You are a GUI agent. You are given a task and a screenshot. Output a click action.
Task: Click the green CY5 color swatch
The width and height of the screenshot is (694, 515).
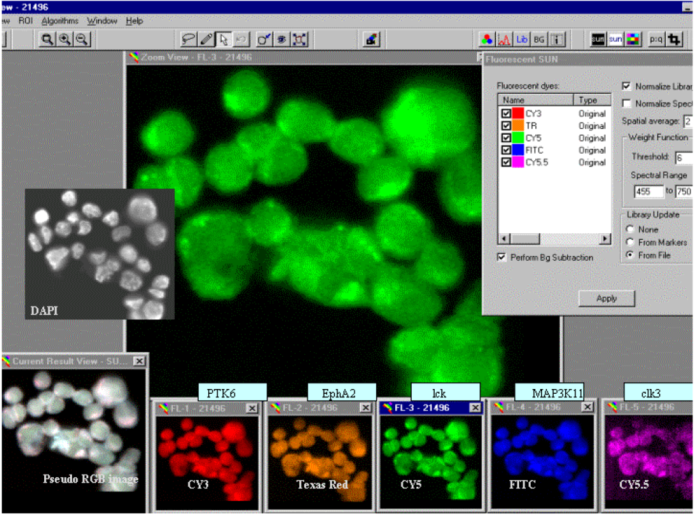click(518, 138)
